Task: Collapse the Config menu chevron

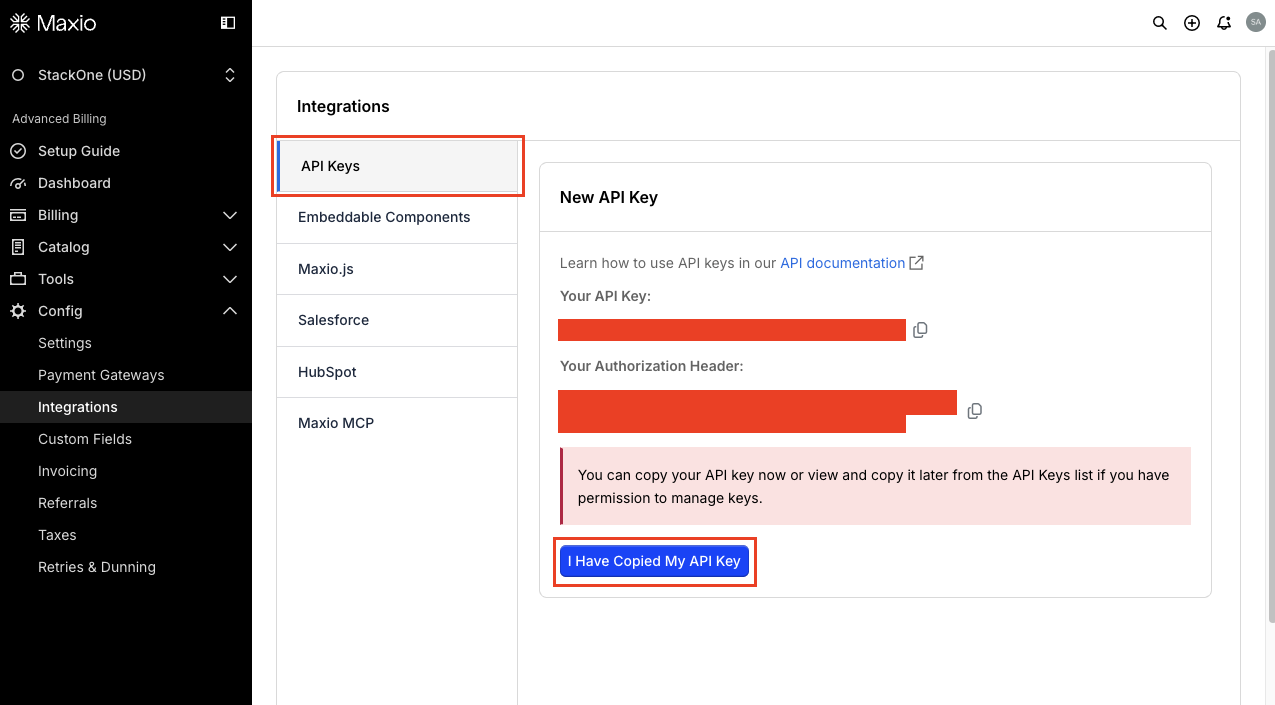Action: (x=230, y=311)
